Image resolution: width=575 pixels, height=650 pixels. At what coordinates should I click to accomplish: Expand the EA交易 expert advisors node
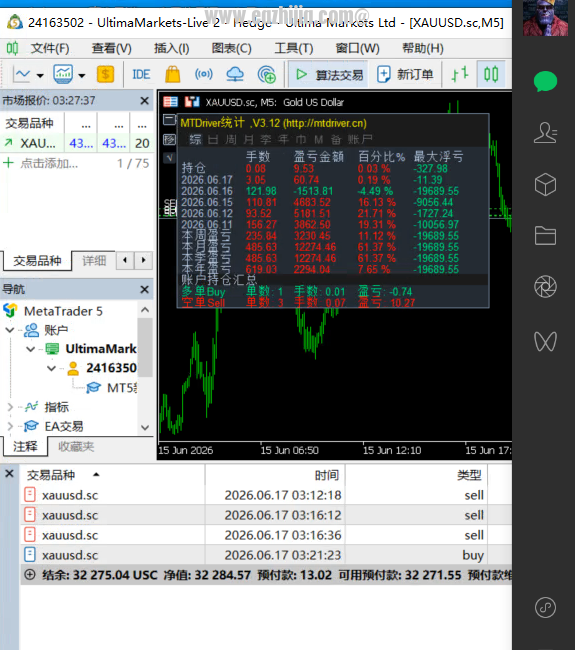pyautogui.click(x=10, y=426)
